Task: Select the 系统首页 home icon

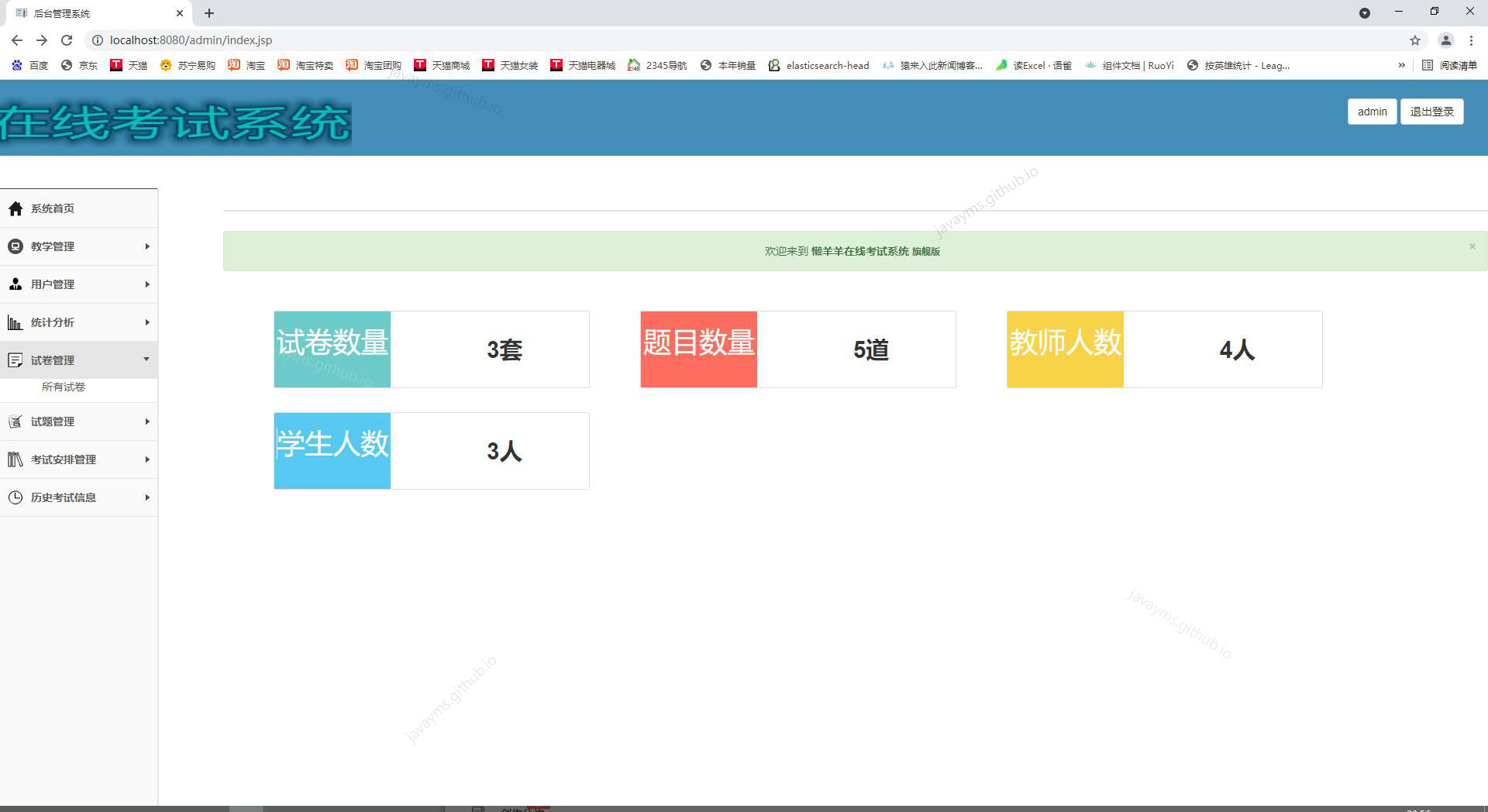Action: coord(15,208)
